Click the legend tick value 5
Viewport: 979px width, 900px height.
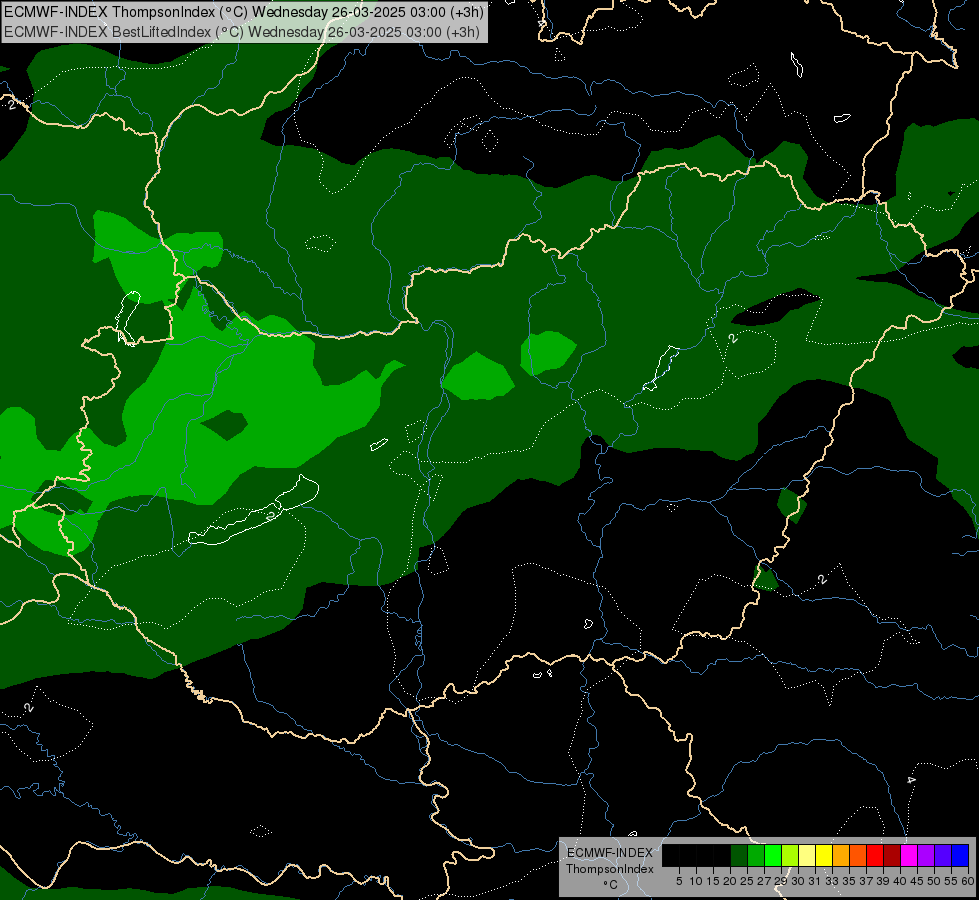click(x=679, y=881)
